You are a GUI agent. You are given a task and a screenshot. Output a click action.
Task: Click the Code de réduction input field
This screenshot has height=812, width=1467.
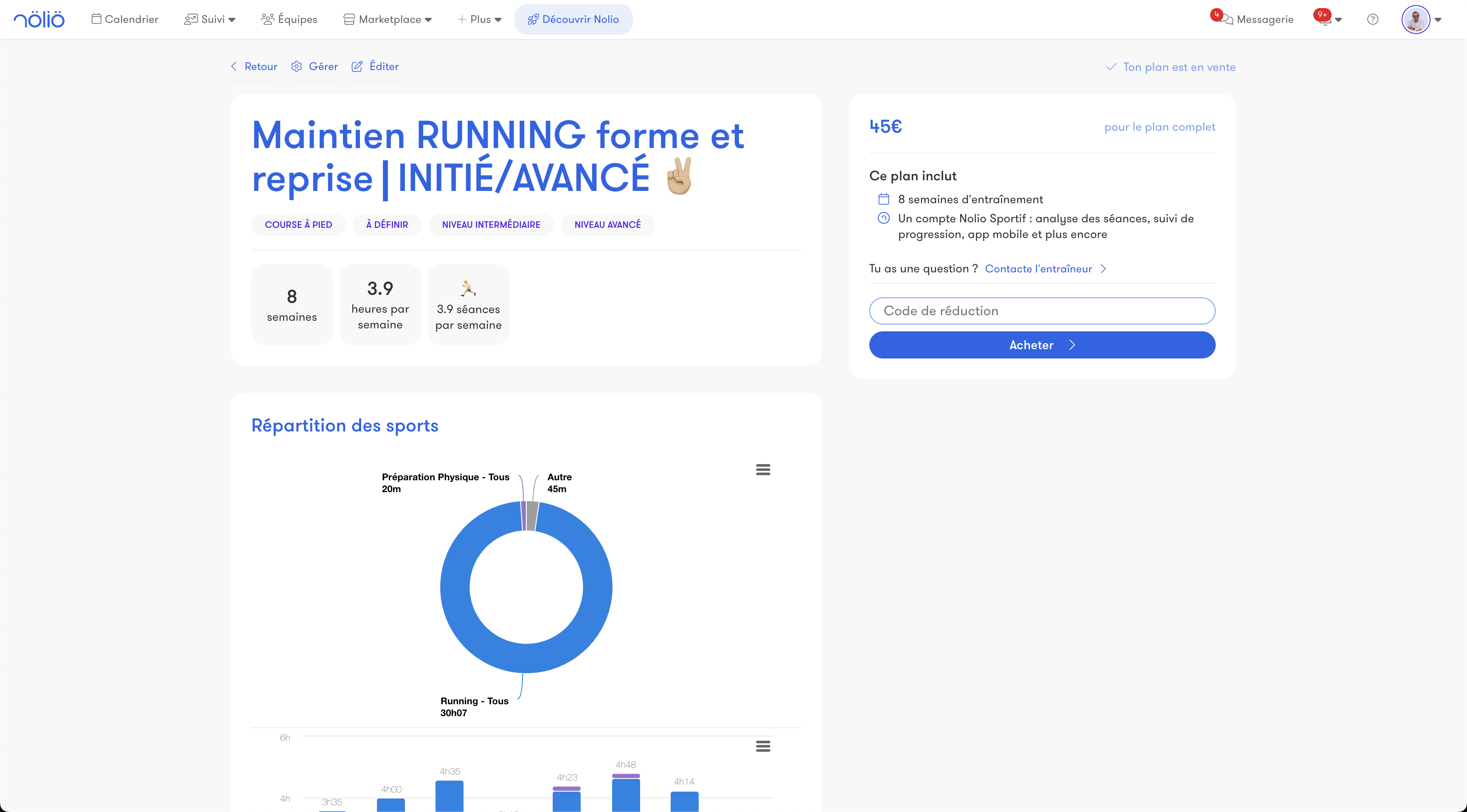[x=1042, y=311]
